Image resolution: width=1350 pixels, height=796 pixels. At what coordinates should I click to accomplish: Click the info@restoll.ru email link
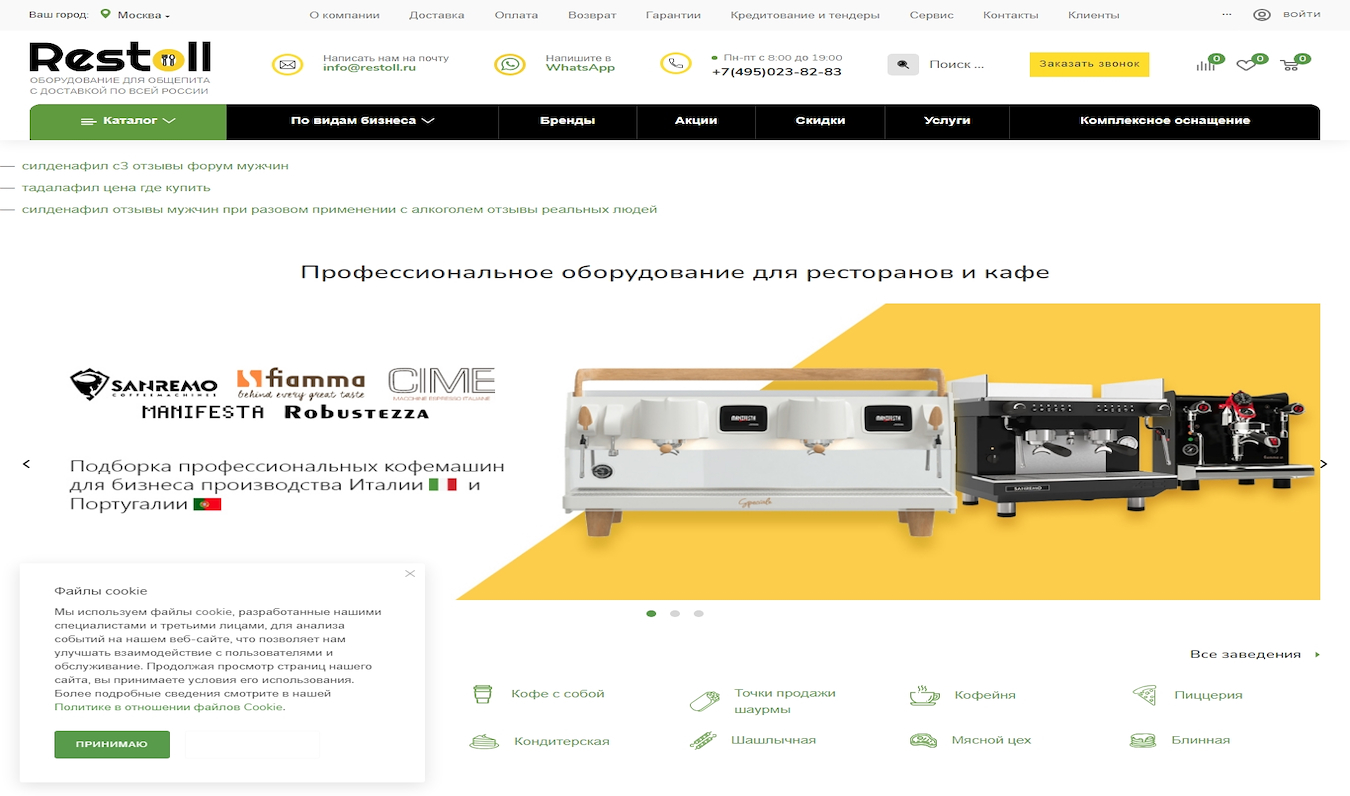pyautogui.click(x=369, y=68)
